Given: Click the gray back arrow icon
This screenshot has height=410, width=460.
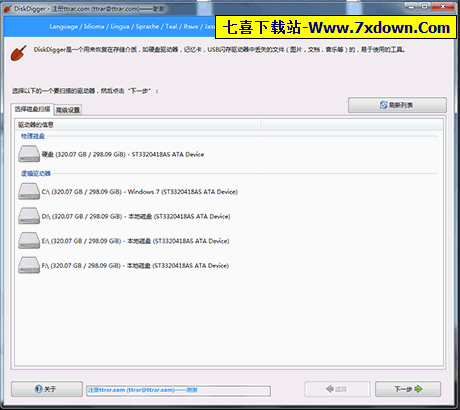Looking at the screenshot, I should (x=330, y=389).
